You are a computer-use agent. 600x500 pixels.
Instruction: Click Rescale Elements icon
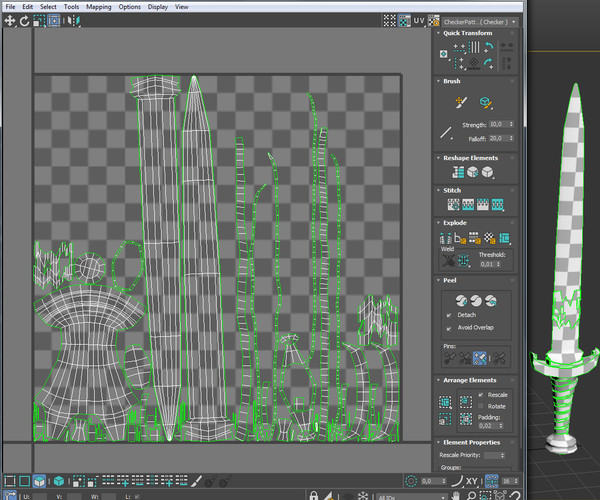click(x=445, y=419)
